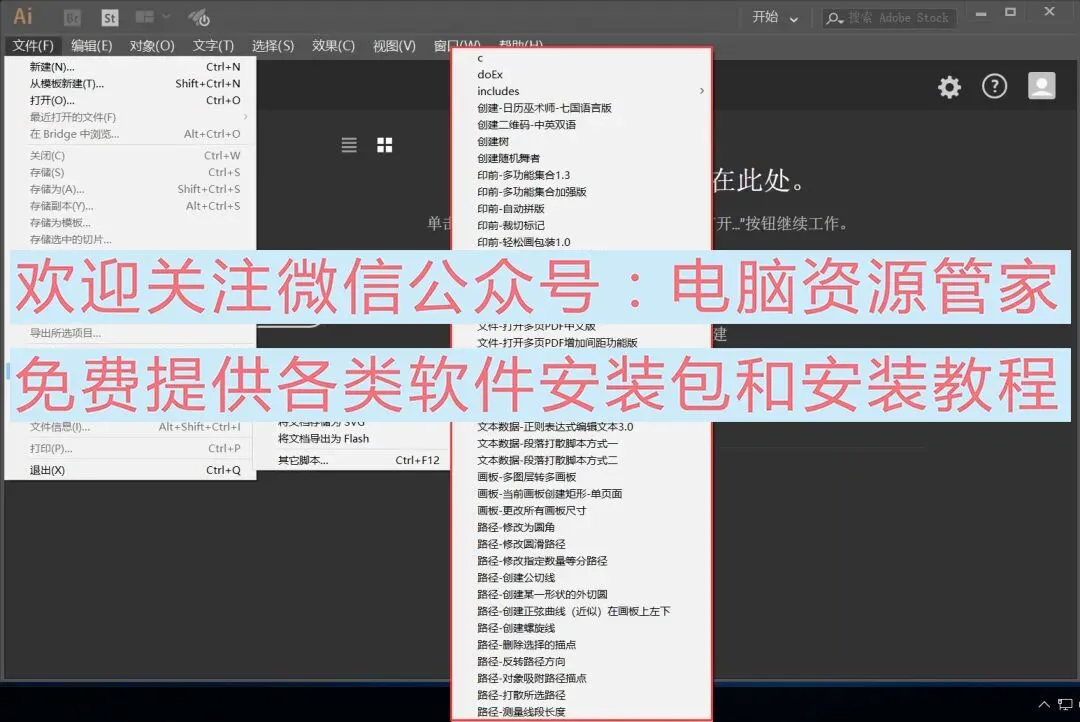Select 关闭(C) menu entry
The width and height of the screenshot is (1080, 722).
coord(130,155)
